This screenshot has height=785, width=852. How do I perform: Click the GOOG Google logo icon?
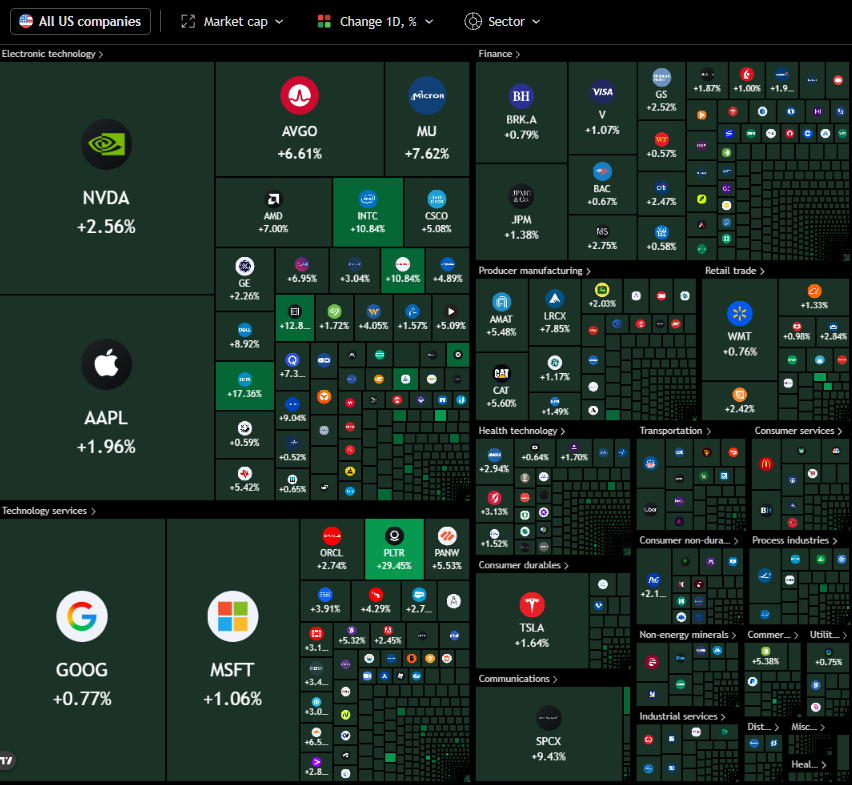tap(82, 616)
